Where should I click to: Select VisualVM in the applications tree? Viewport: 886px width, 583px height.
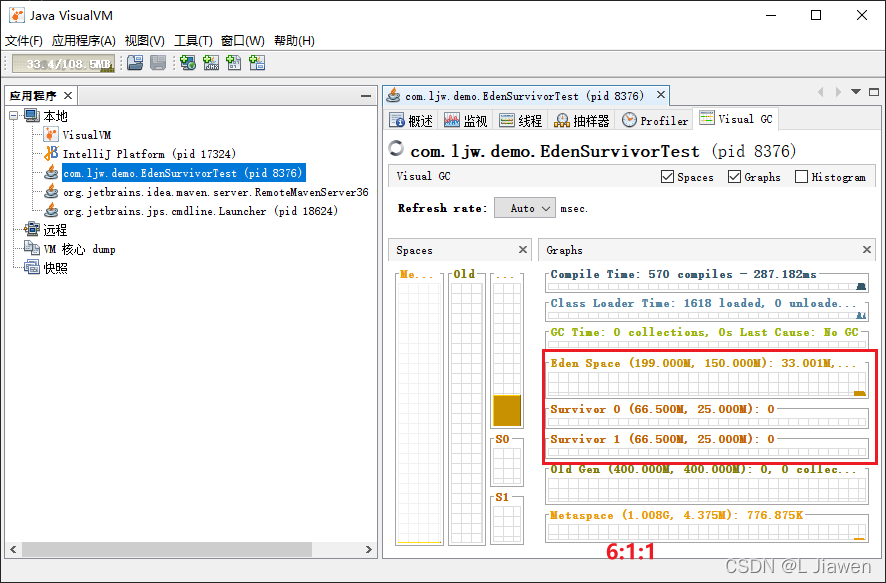[x=86, y=135]
